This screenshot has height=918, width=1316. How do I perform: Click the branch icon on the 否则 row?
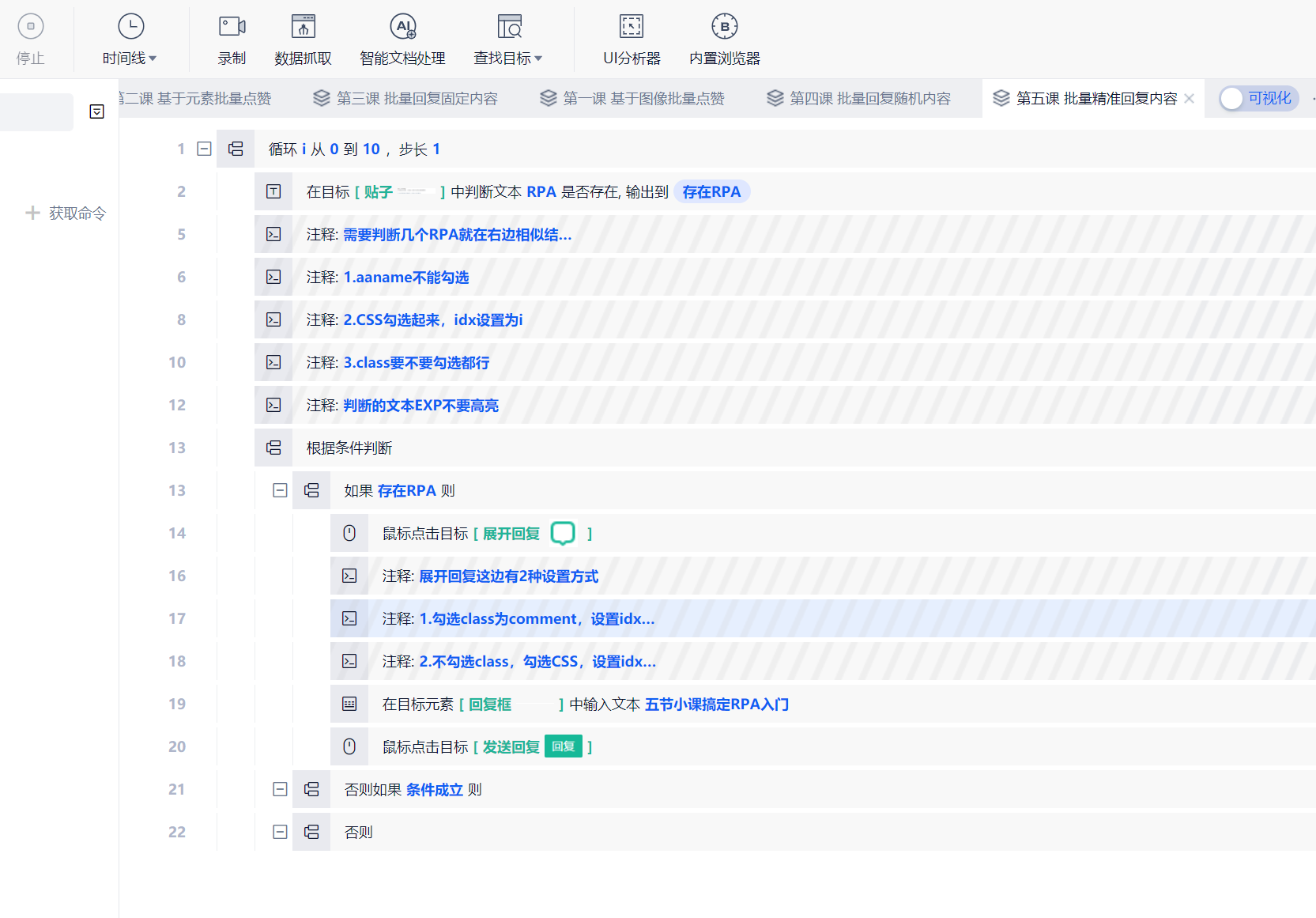click(x=311, y=832)
